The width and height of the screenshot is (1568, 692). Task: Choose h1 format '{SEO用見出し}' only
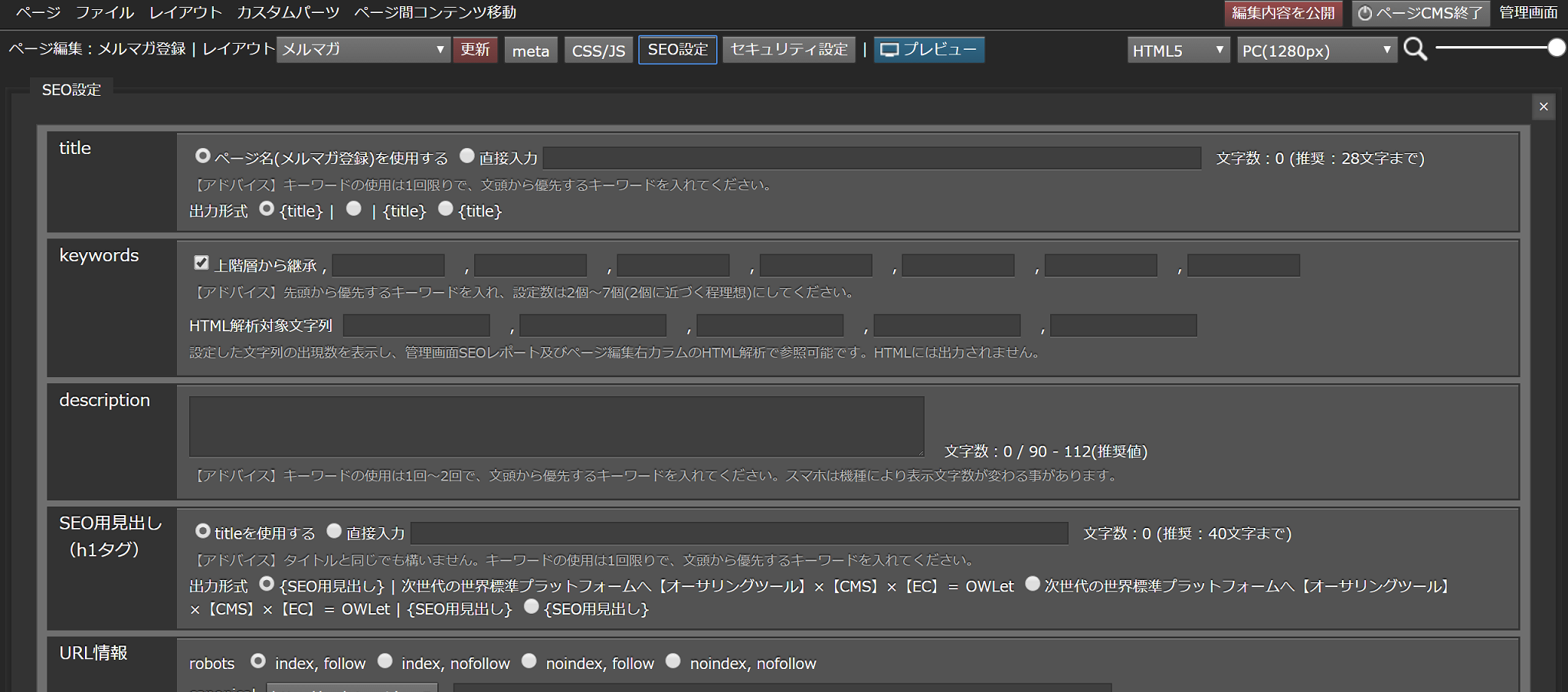pyautogui.click(x=532, y=606)
